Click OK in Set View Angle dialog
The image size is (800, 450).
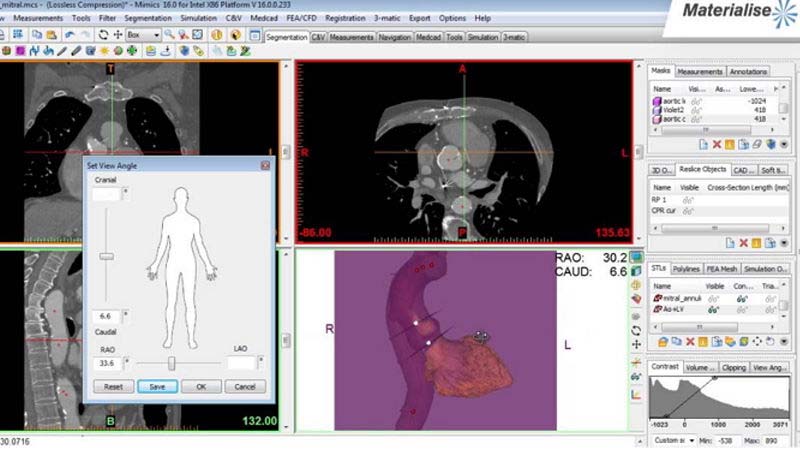pos(201,387)
